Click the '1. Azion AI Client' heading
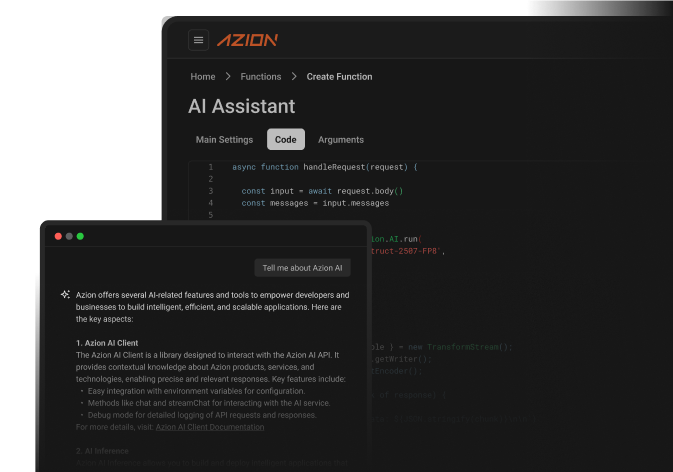 coord(107,343)
